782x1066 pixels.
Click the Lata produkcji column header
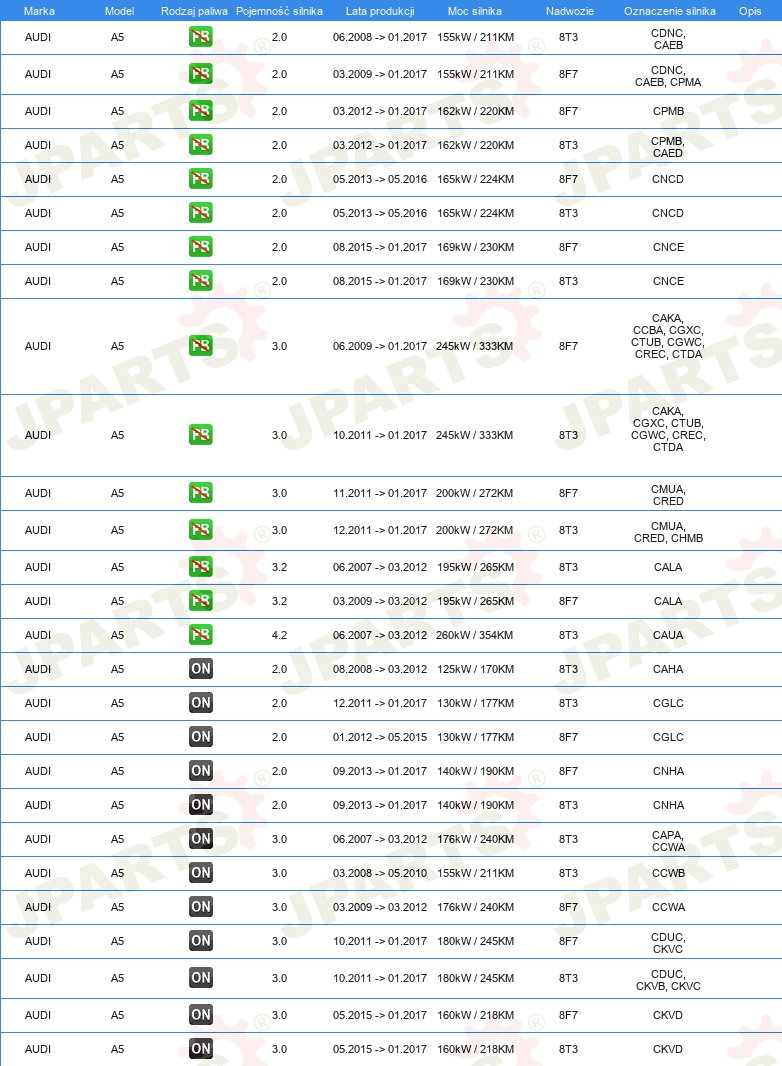380,11
